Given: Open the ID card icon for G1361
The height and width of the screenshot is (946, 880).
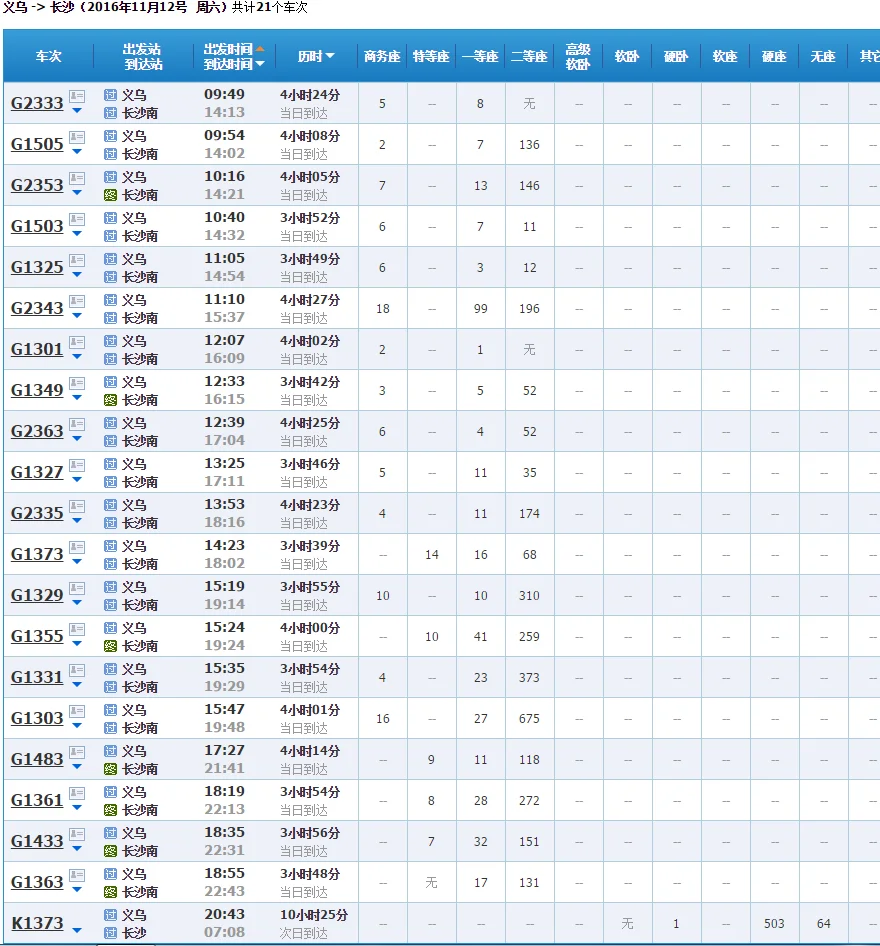Looking at the screenshot, I should click(77, 793).
